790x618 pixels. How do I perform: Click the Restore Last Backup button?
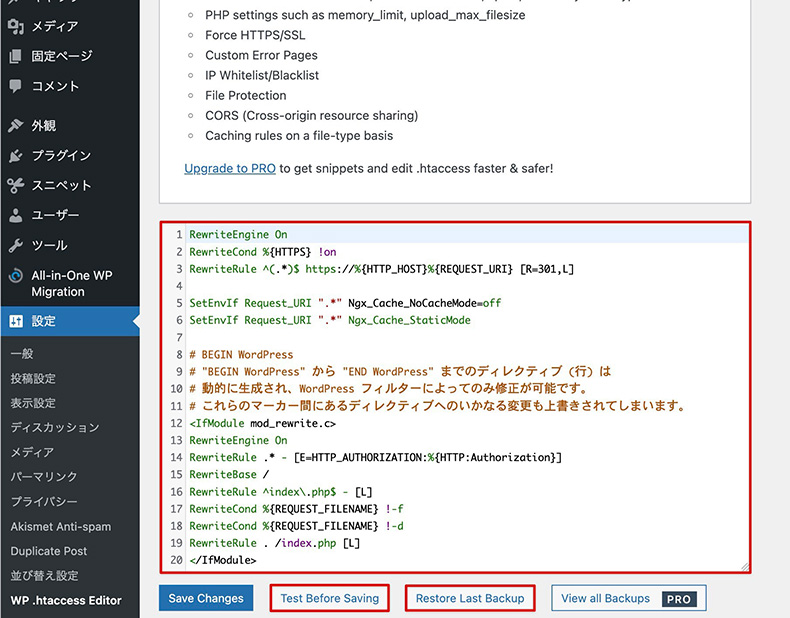point(470,598)
